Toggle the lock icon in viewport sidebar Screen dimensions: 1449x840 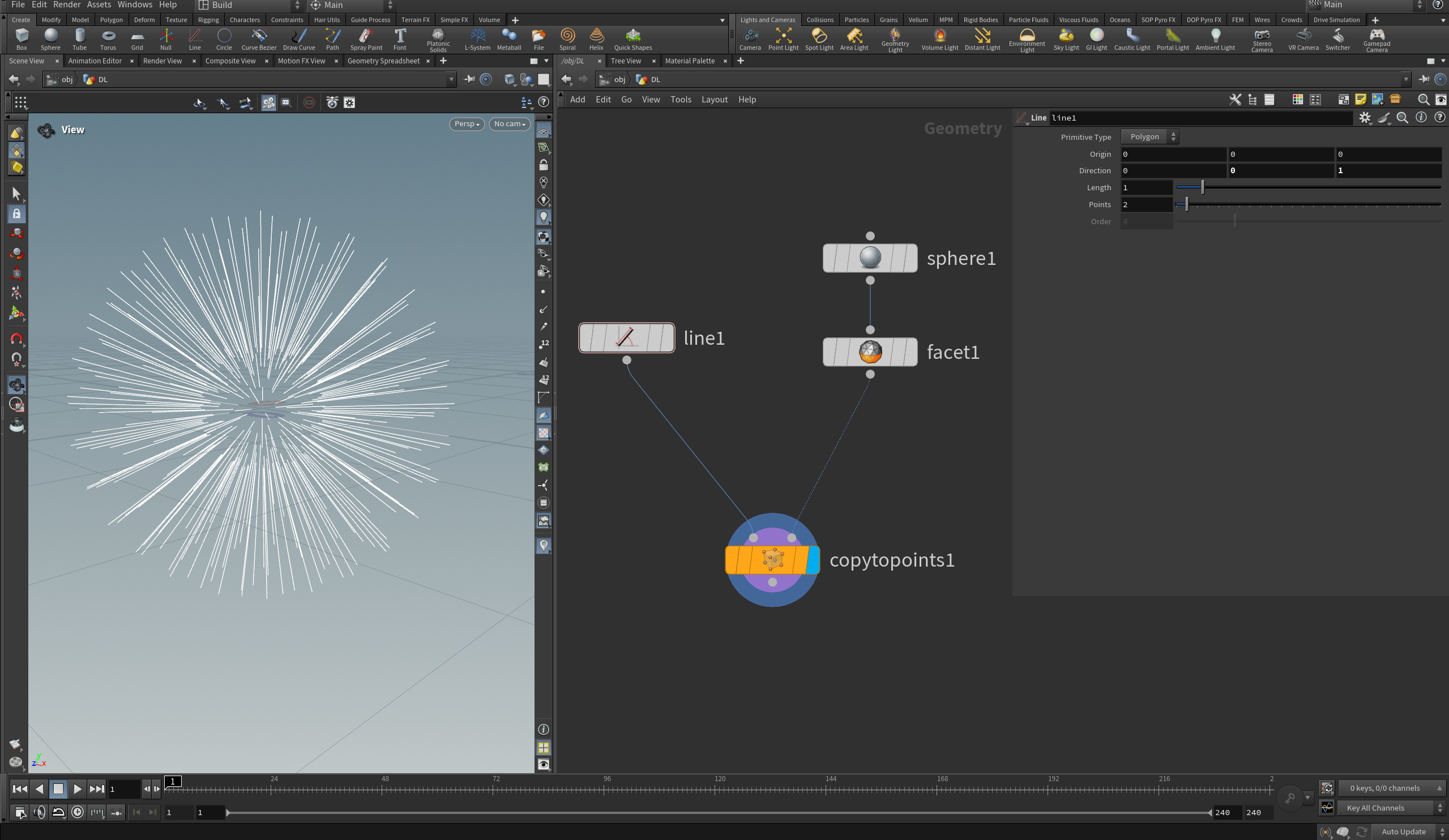coord(543,166)
